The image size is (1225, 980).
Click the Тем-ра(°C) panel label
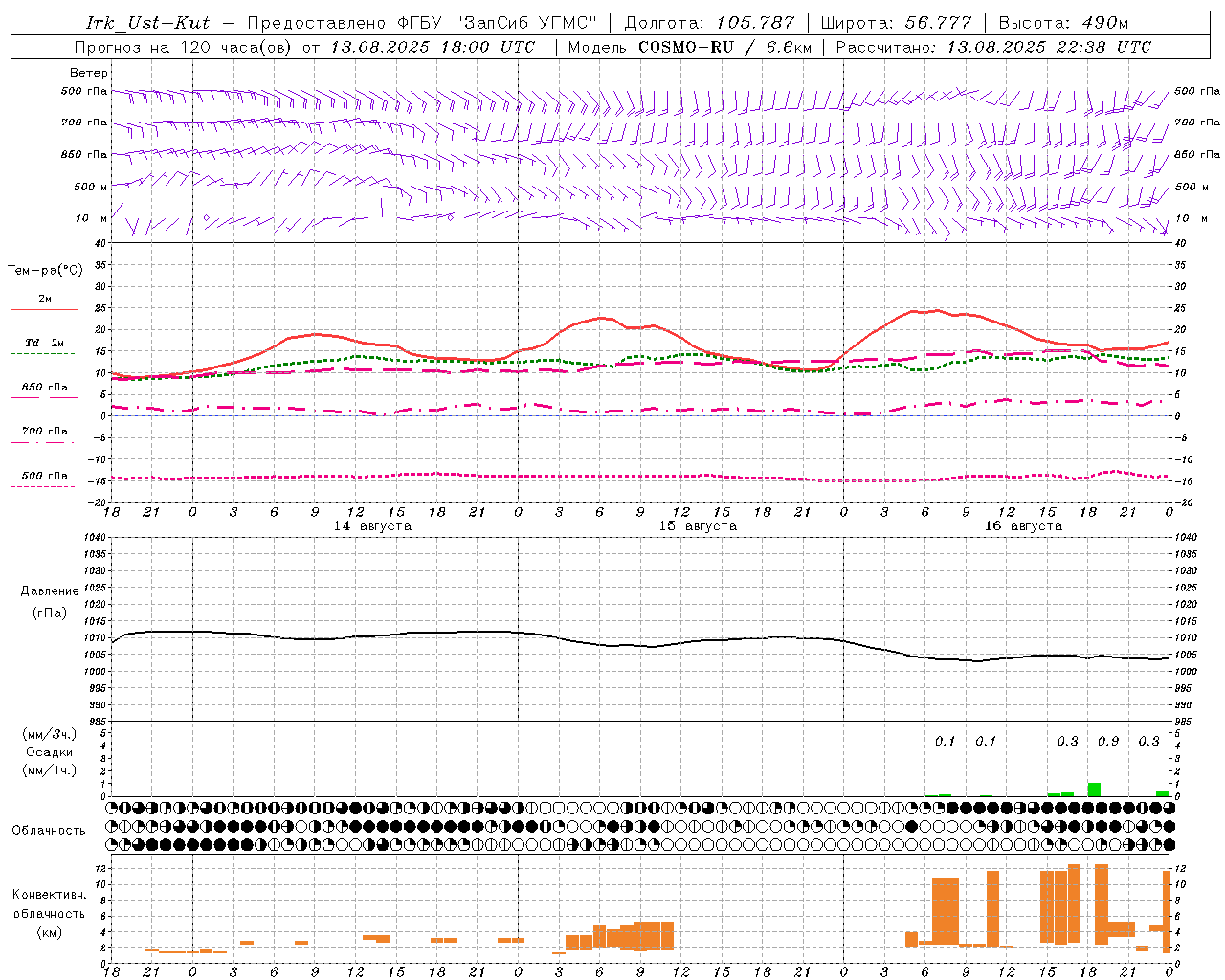pyautogui.click(x=45, y=271)
